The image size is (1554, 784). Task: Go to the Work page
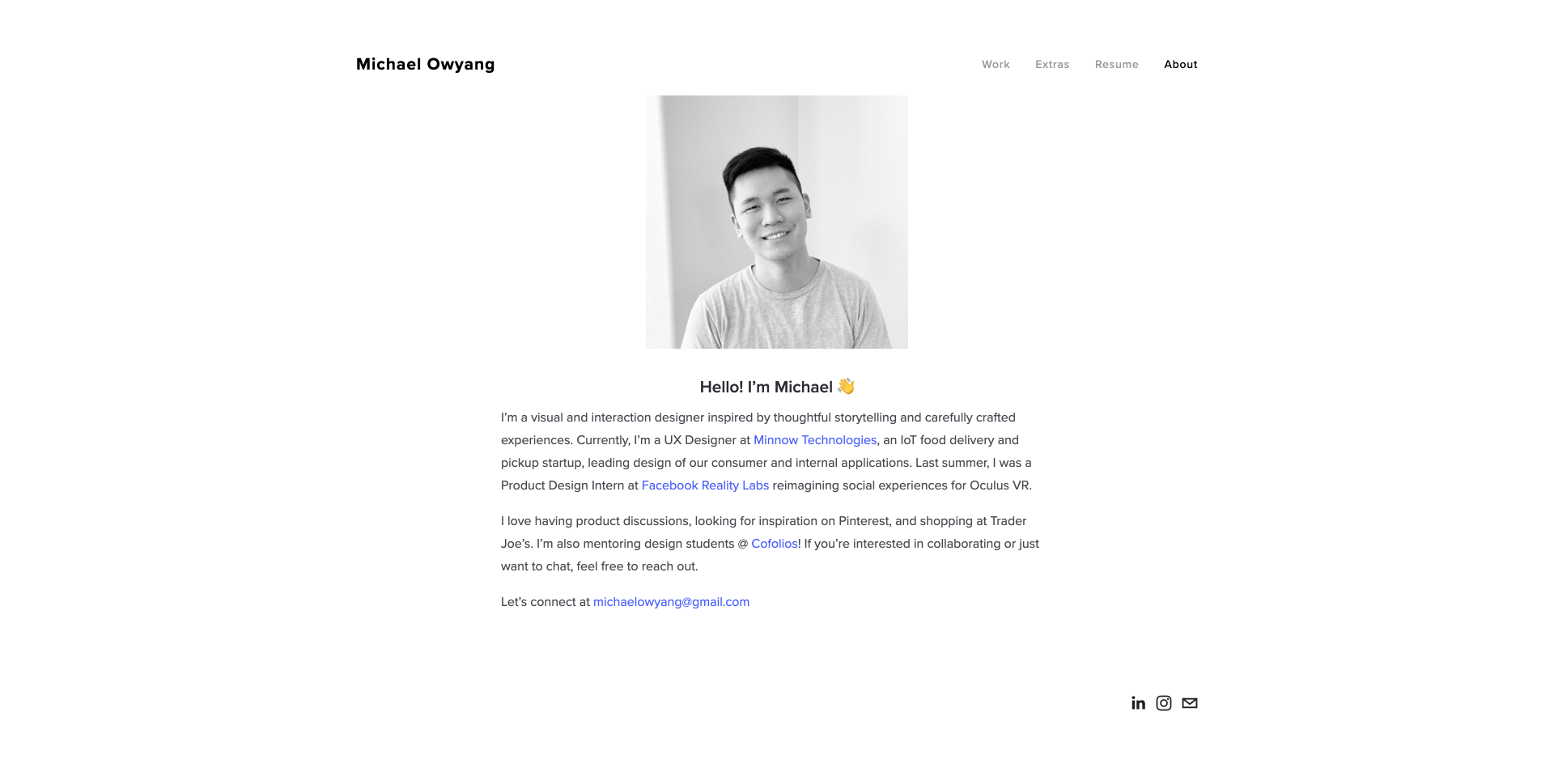coord(996,65)
